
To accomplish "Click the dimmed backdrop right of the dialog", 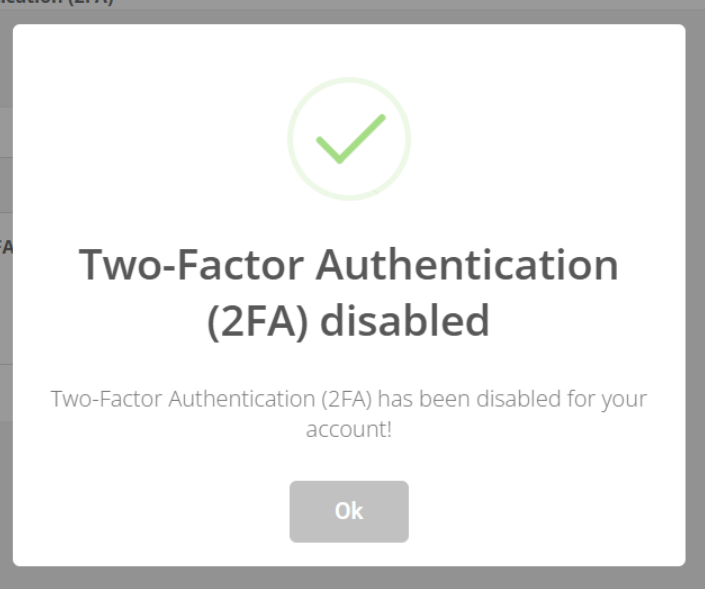I will pos(695,300).
